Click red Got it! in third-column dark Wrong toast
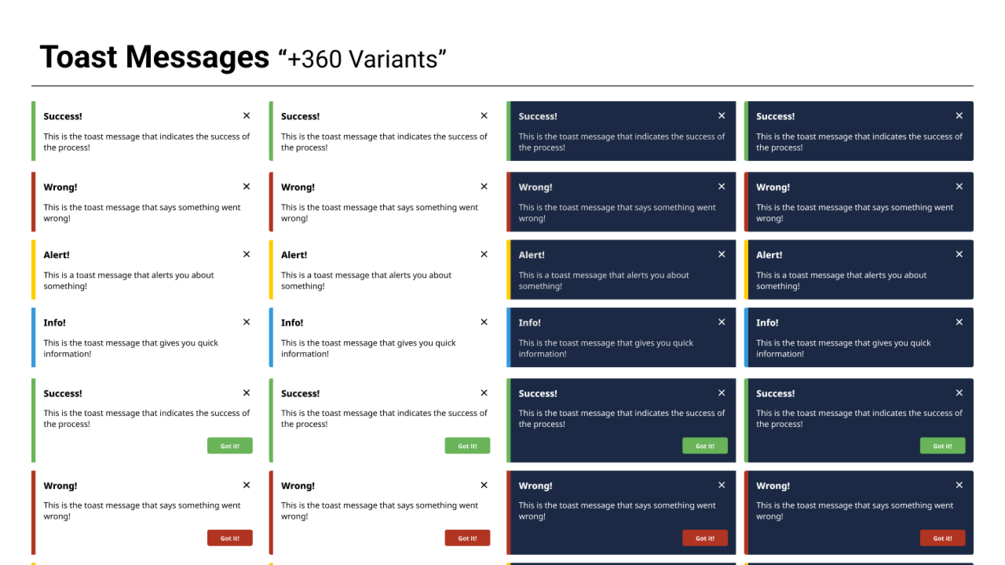This screenshot has width=1005, height=565. tap(704, 538)
